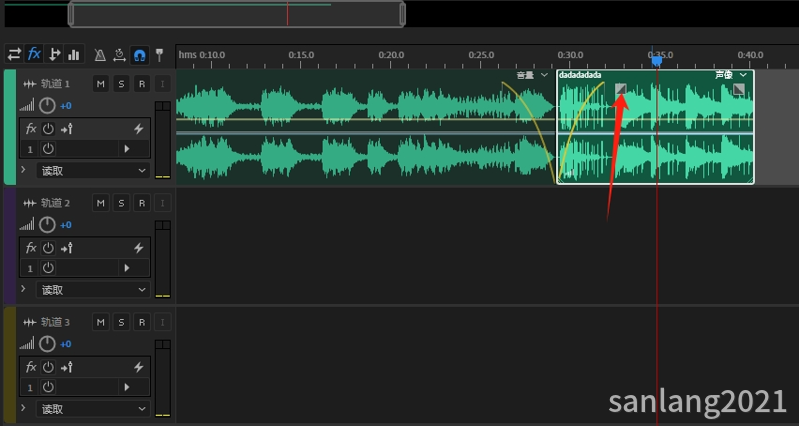Pre-render 轨道 2 with lightning icon
Screen dimensions: 799x426
pos(139,248)
